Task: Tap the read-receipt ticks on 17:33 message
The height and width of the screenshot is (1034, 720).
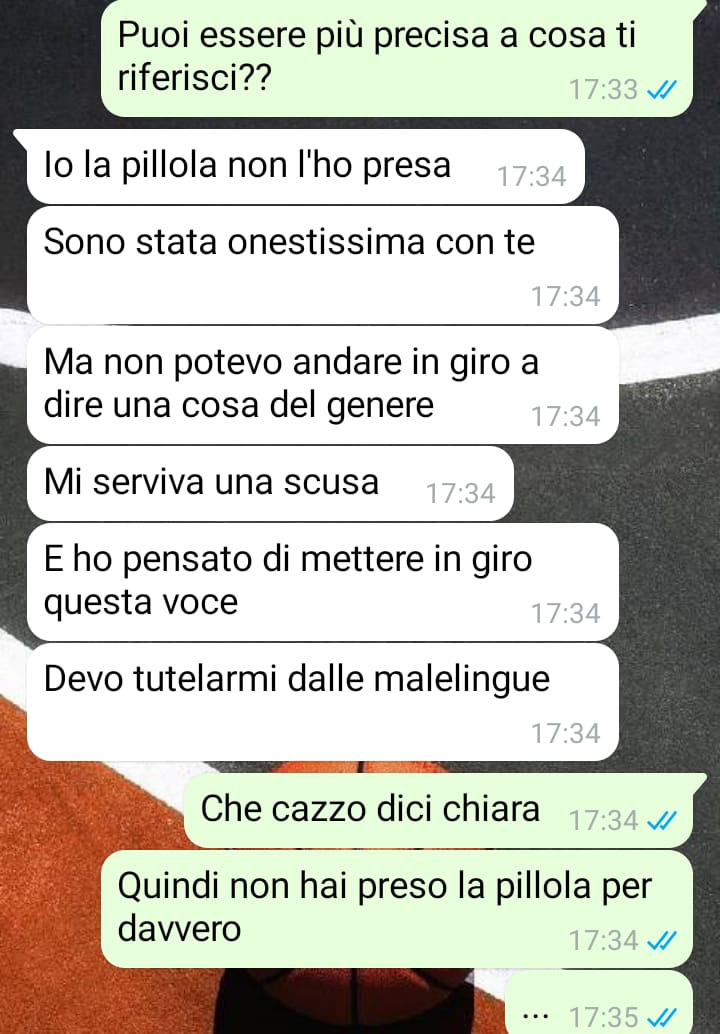Action: 661,90
